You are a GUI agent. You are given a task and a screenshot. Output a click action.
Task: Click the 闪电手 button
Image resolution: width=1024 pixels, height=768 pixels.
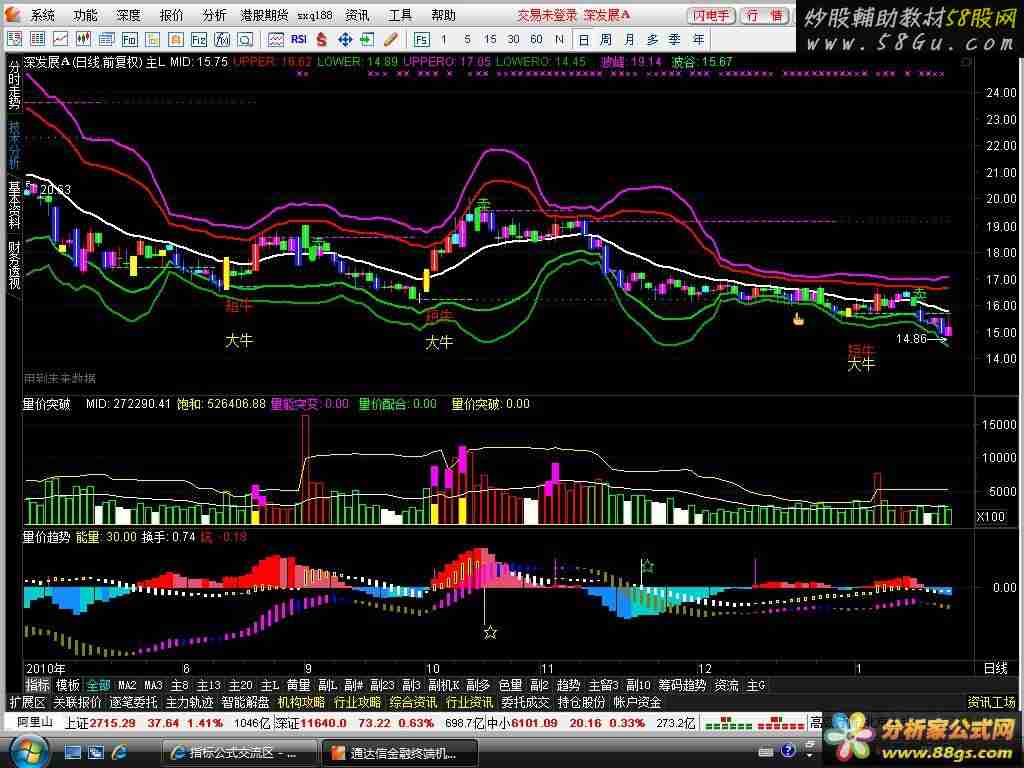(x=711, y=15)
